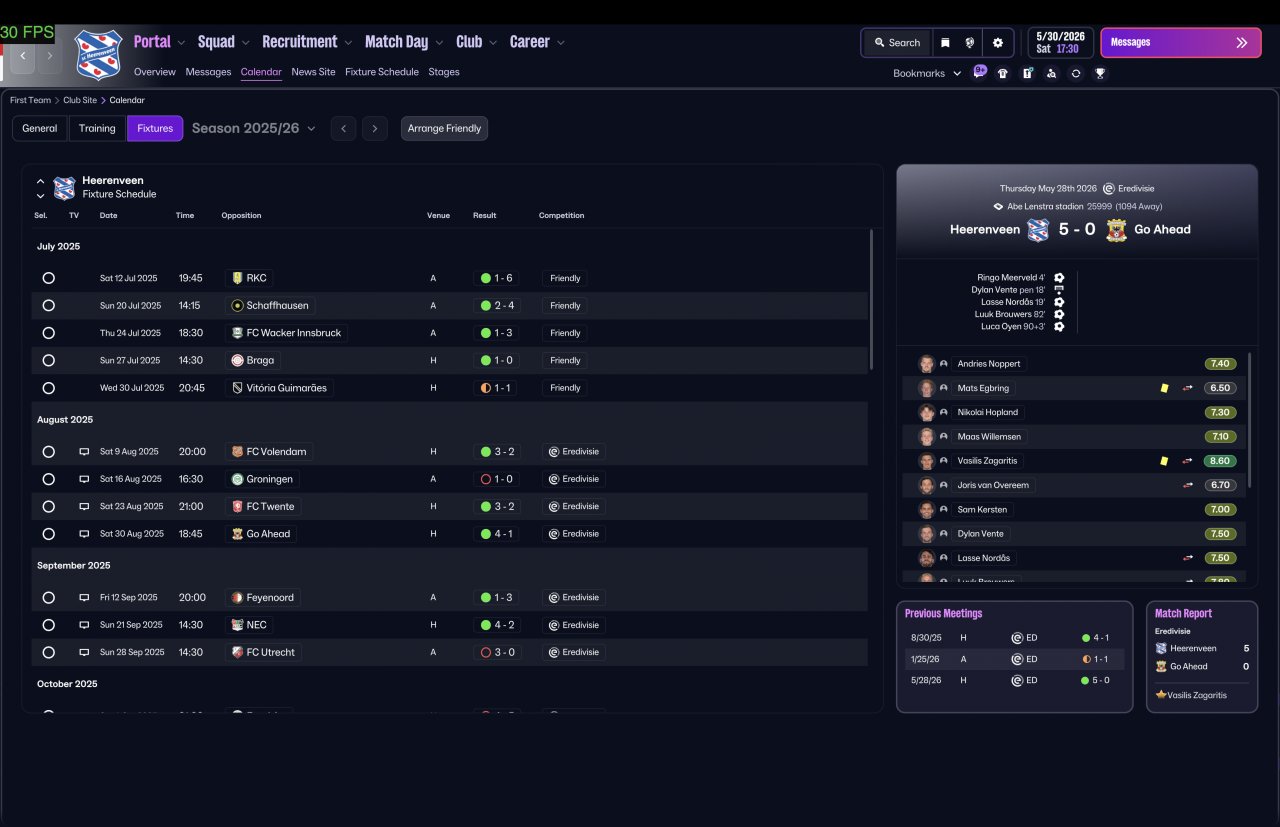This screenshot has width=1280, height=827.
Task: Click the Heerenveen club badge in the header
Action: click(98, 53)
